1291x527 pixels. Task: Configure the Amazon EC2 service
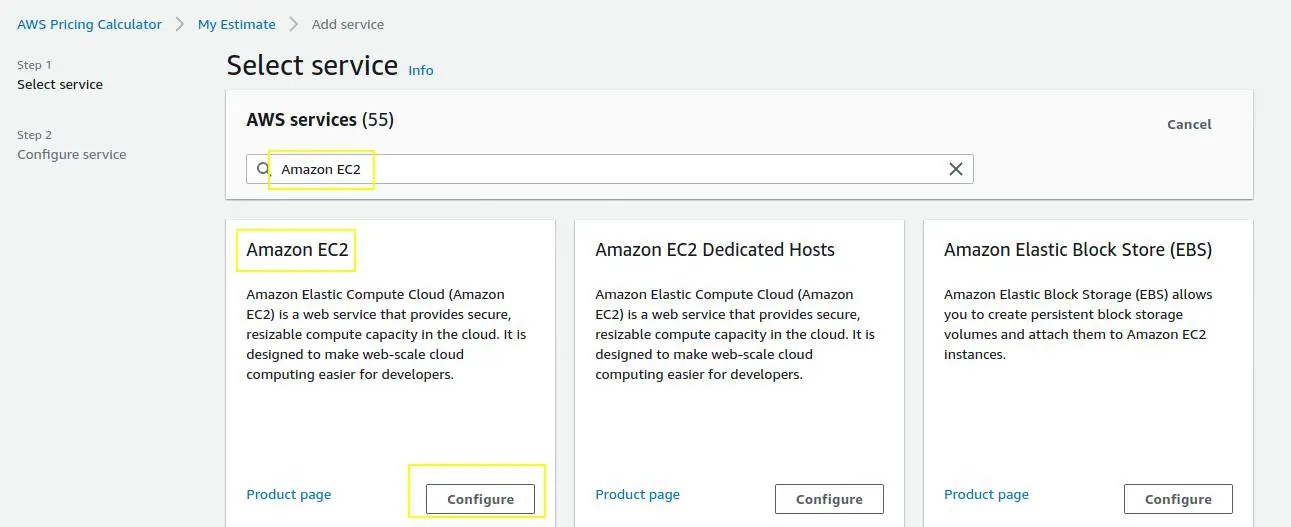(x=480, y=499)
